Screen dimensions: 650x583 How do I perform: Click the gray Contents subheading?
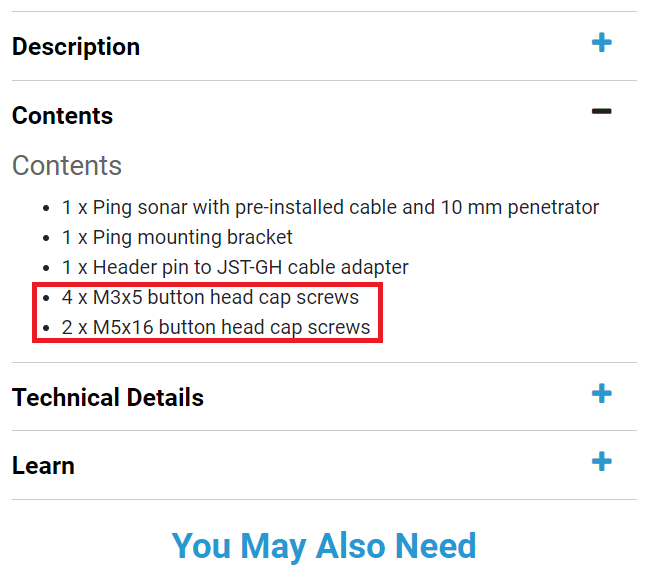point(67,166)
